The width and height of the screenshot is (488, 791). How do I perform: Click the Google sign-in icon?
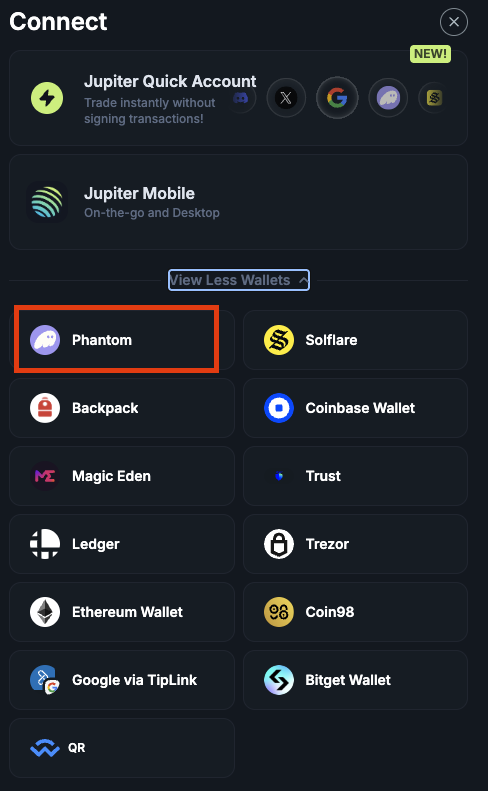point(337,98)
